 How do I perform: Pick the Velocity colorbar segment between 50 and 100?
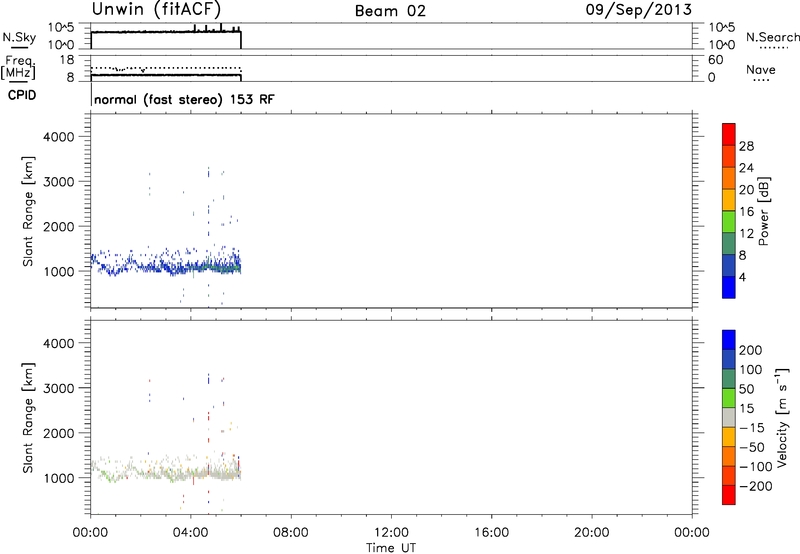tap(729, 379)
